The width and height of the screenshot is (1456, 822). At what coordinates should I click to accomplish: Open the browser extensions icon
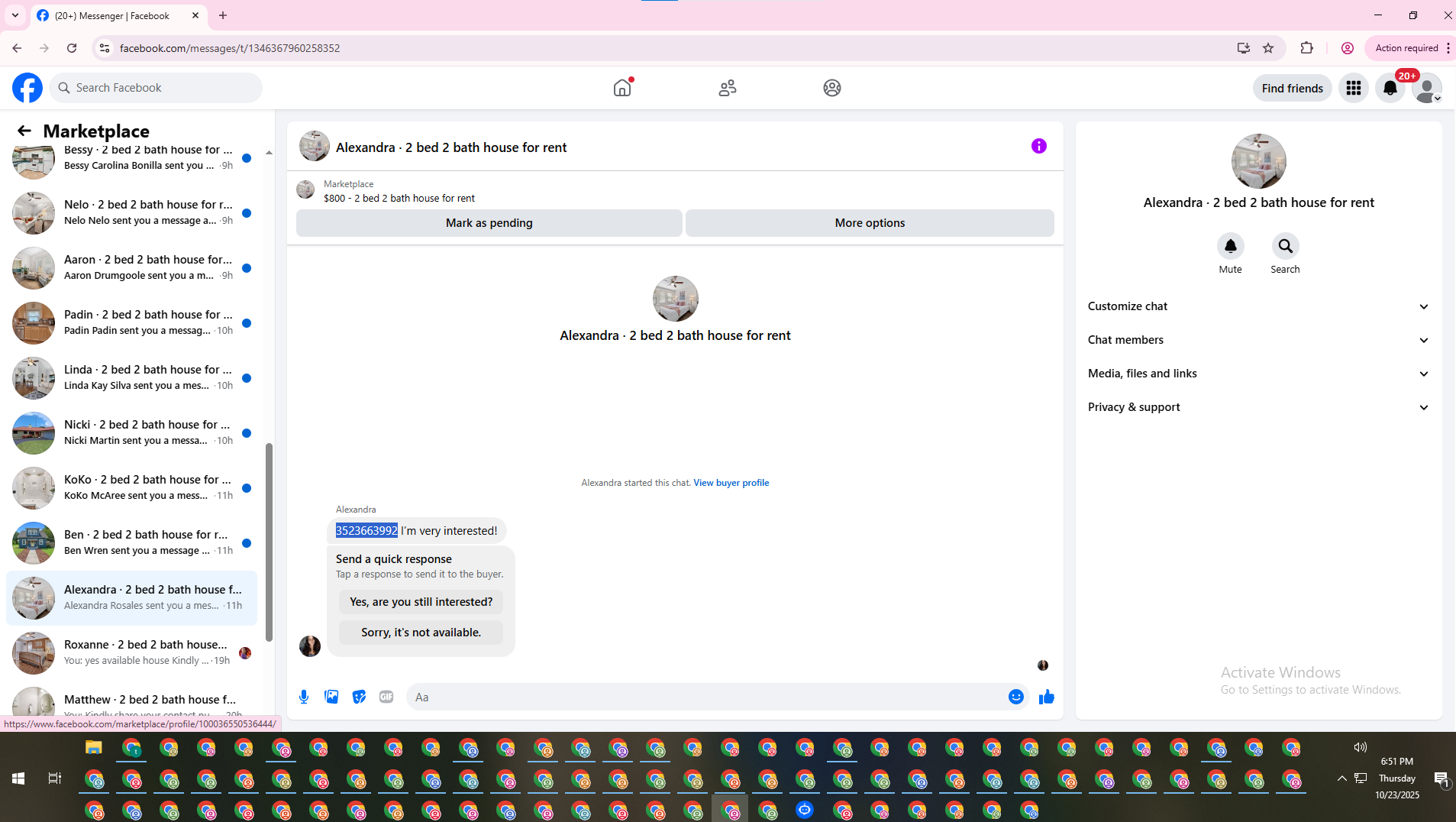tap(1306, 48)
